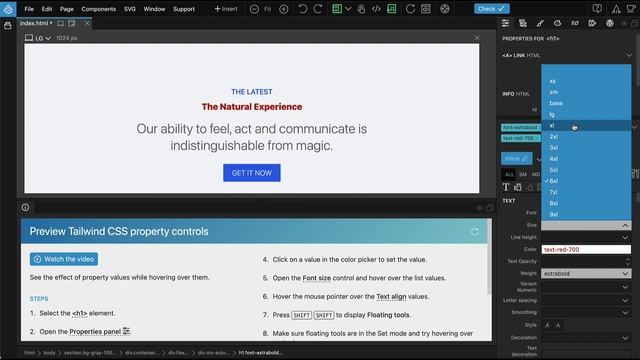Open the Variant Numeric dropdown
This screenshot has width=640, height=360.
coord(586,287)
